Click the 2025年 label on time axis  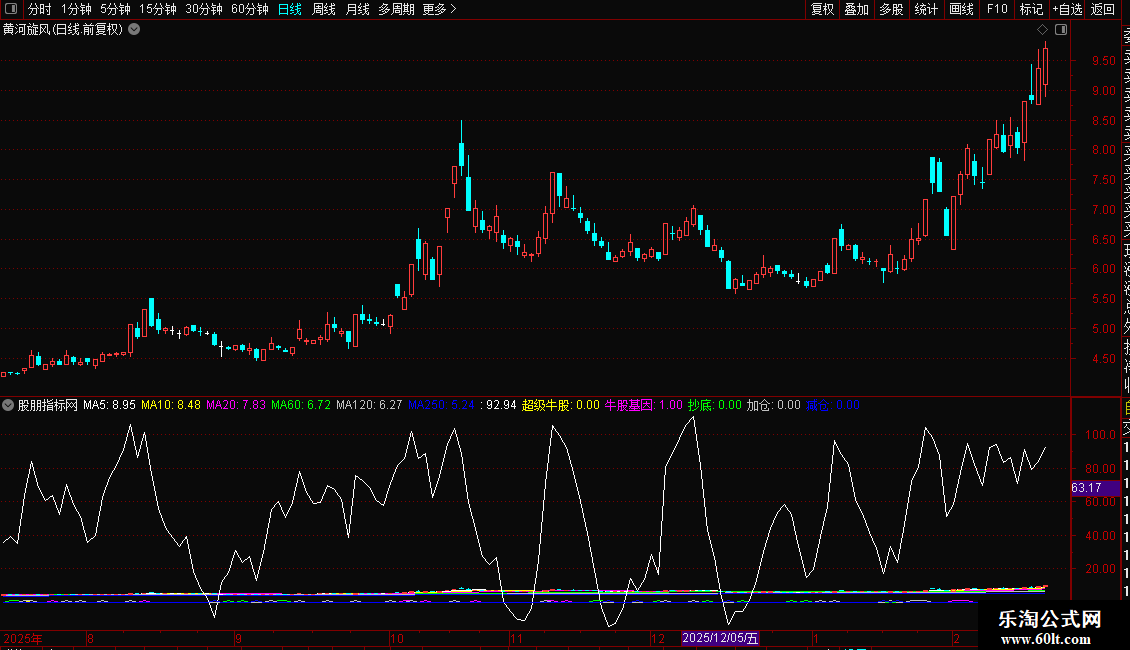[x=23, y=638]
